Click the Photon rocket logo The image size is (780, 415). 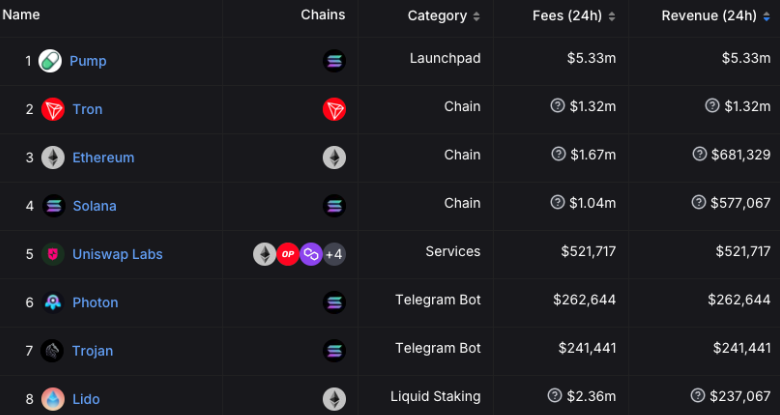(x=53, y=303)
